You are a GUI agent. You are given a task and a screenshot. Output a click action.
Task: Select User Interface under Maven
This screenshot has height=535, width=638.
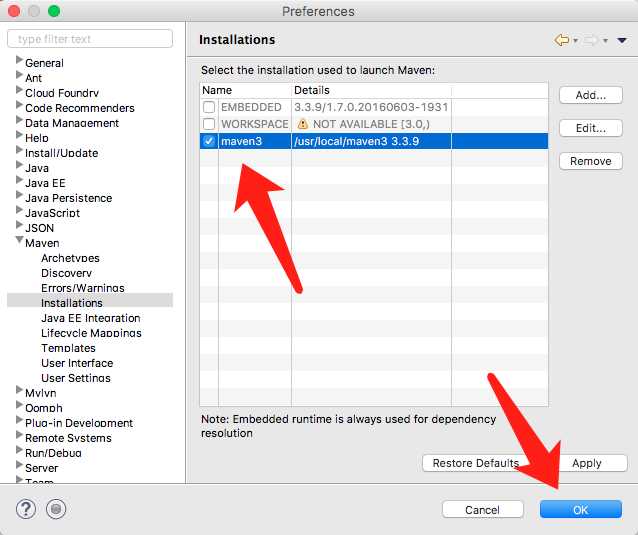click(x=77, y=363)
